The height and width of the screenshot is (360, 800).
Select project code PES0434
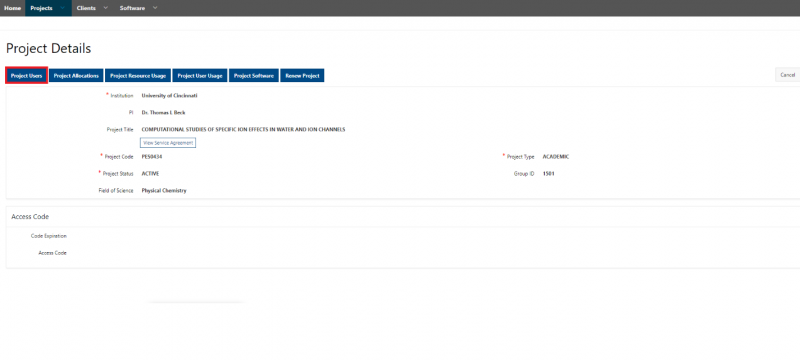(x=152, y=157)
